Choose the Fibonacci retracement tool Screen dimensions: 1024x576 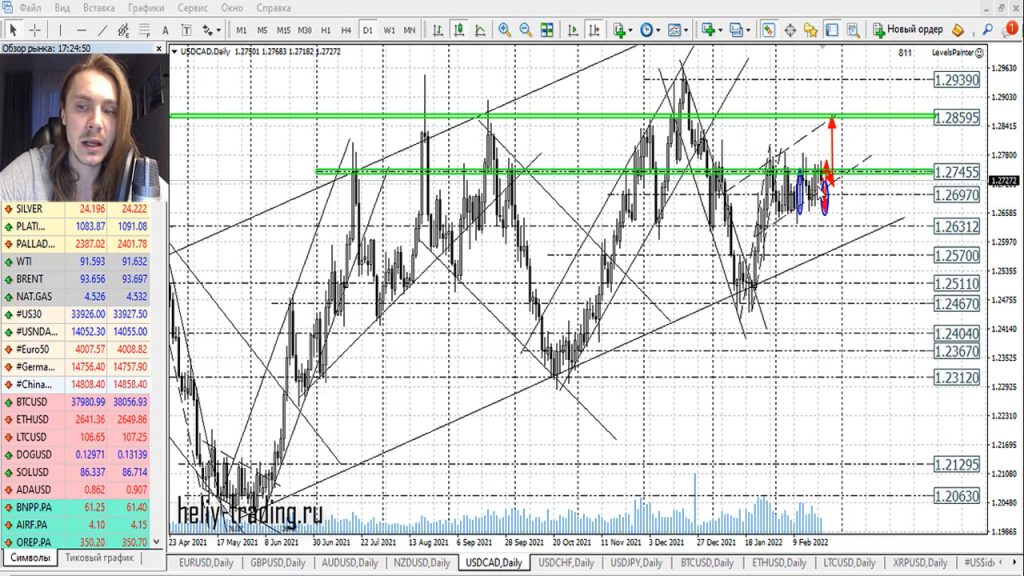point(147,30)
